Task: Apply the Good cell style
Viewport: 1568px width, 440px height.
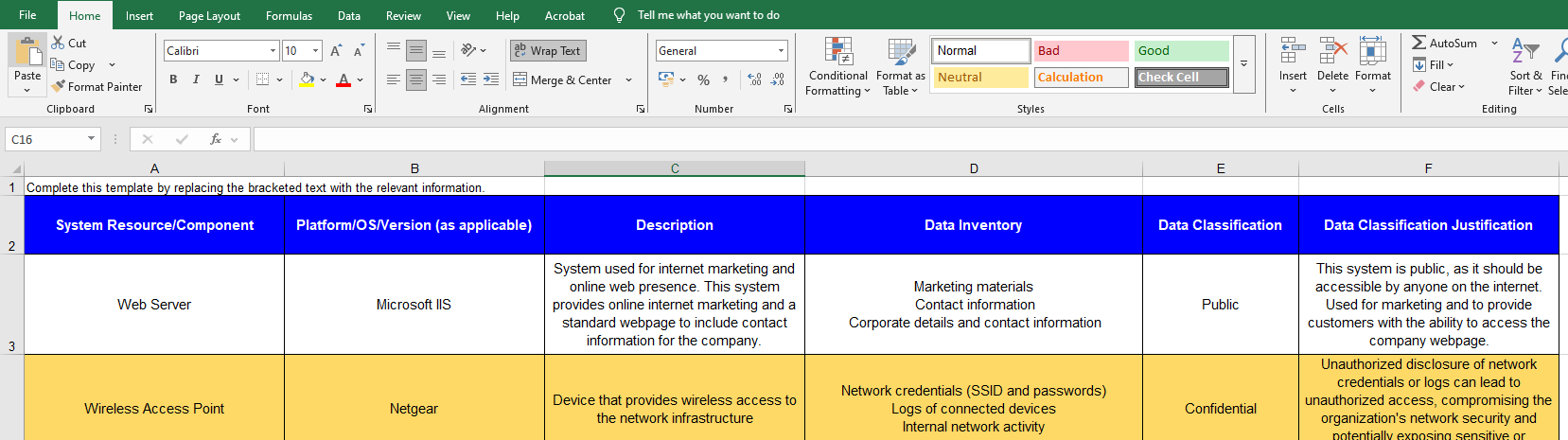Action: pyautogui.click(x=1181, y=50)
